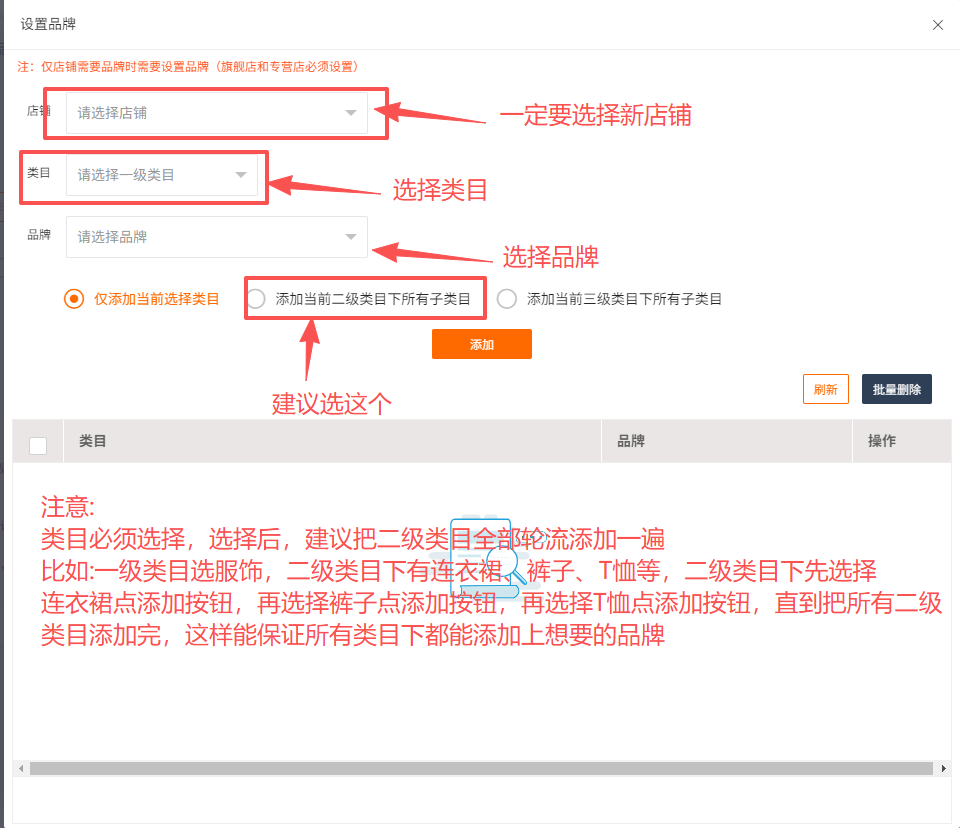960x828 pixels.
Task: Select 添加当前三级类目下所有子类目 radio option
Action: [x=507, y=299]
